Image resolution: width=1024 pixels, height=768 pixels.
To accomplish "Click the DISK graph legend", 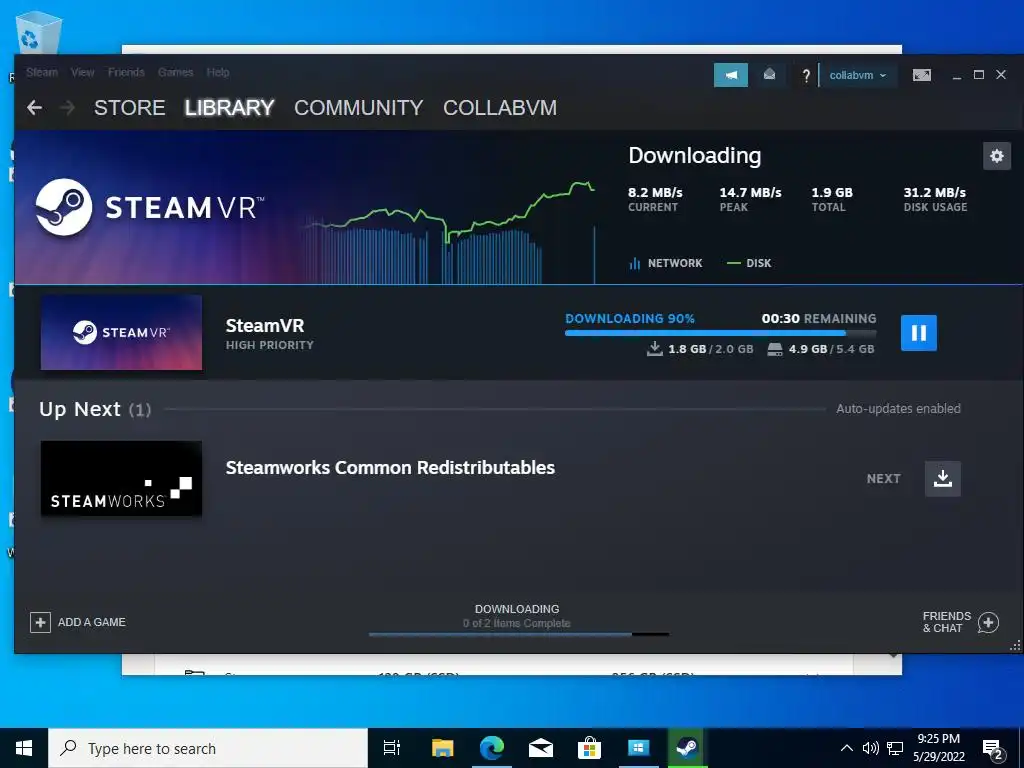I will [x=749, y=263].
